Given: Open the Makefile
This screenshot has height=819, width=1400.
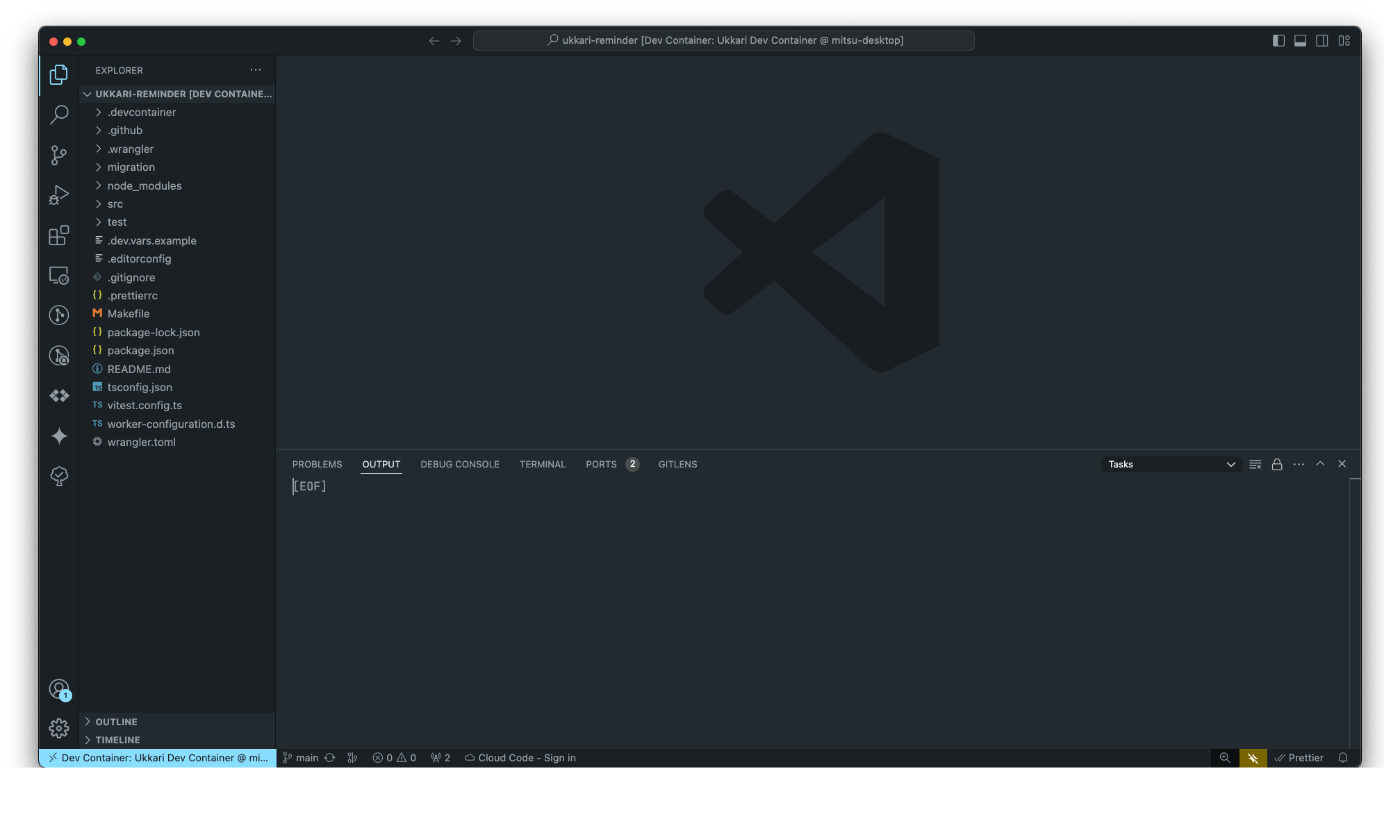Looking at the screenshot, I should click(177, 314).
